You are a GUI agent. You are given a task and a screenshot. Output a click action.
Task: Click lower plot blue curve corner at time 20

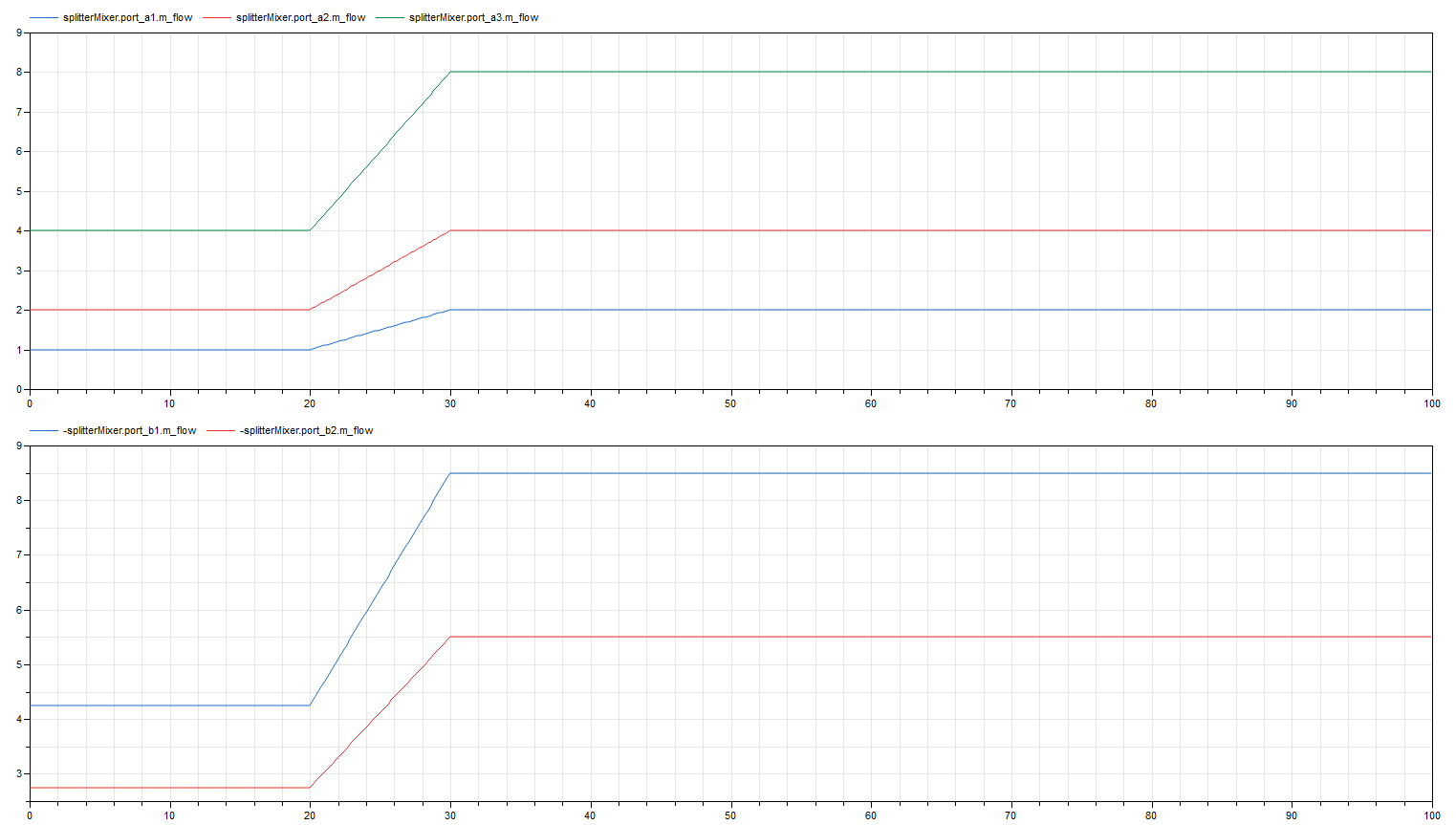tap(310, 706)
